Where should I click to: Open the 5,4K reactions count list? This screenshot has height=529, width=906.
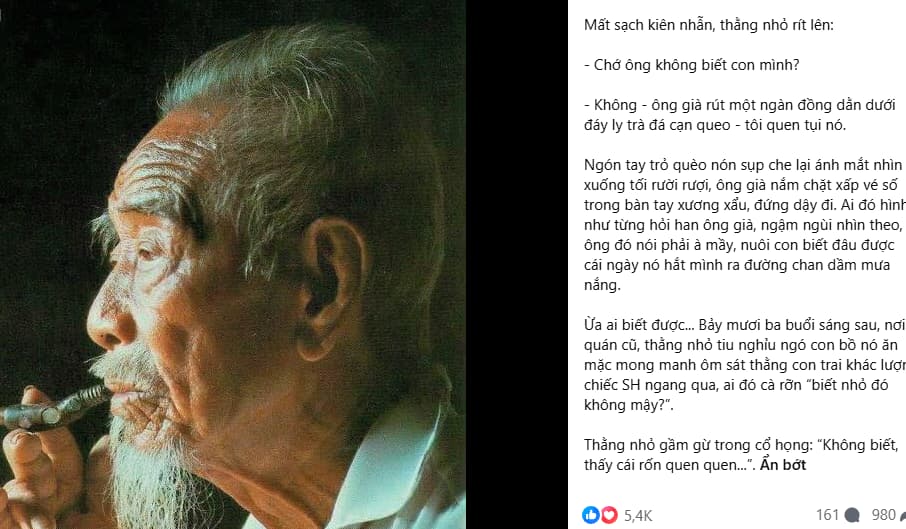coord(638,515)
